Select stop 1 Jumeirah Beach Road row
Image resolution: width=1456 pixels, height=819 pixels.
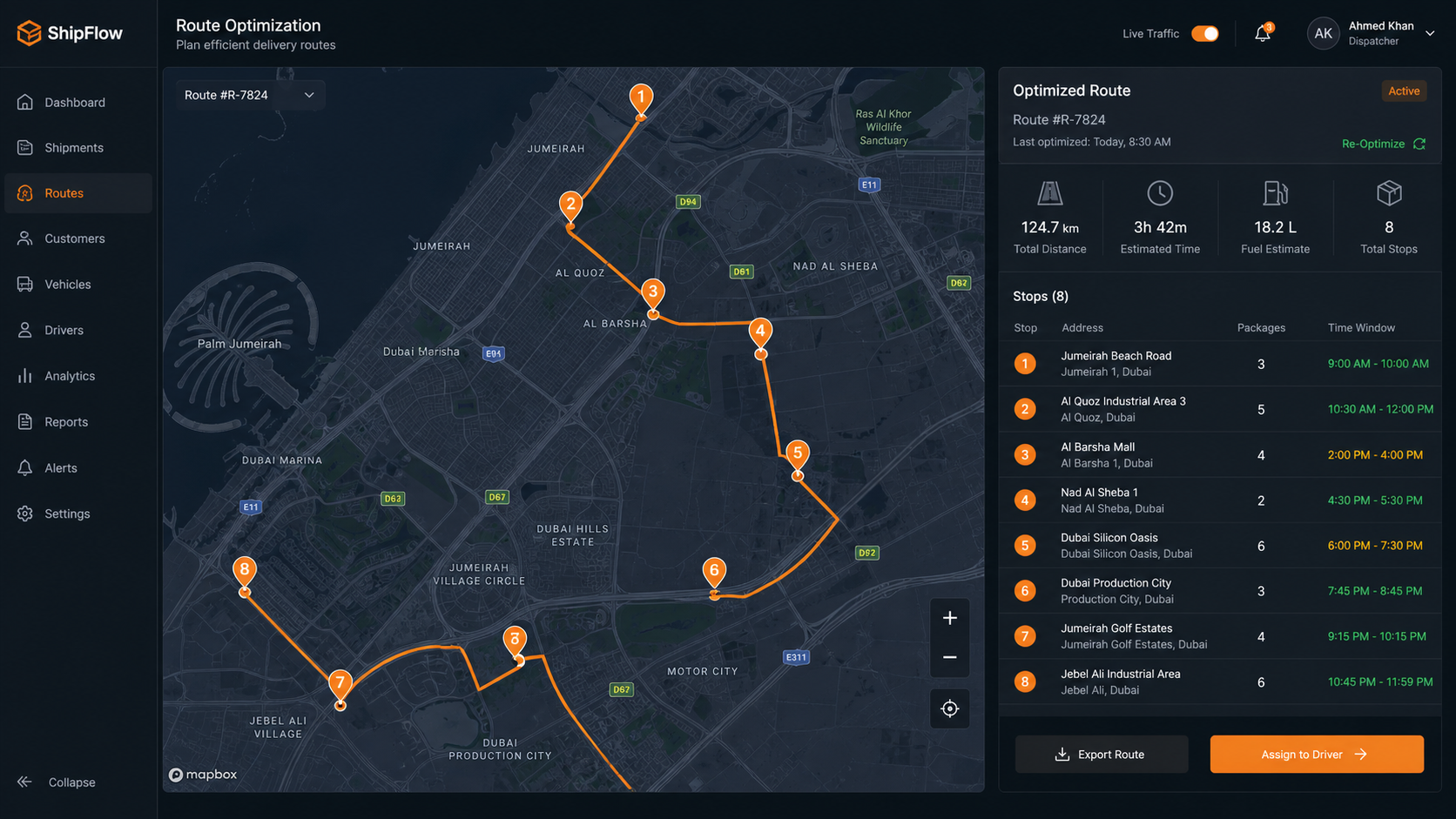coord(1220,364)
